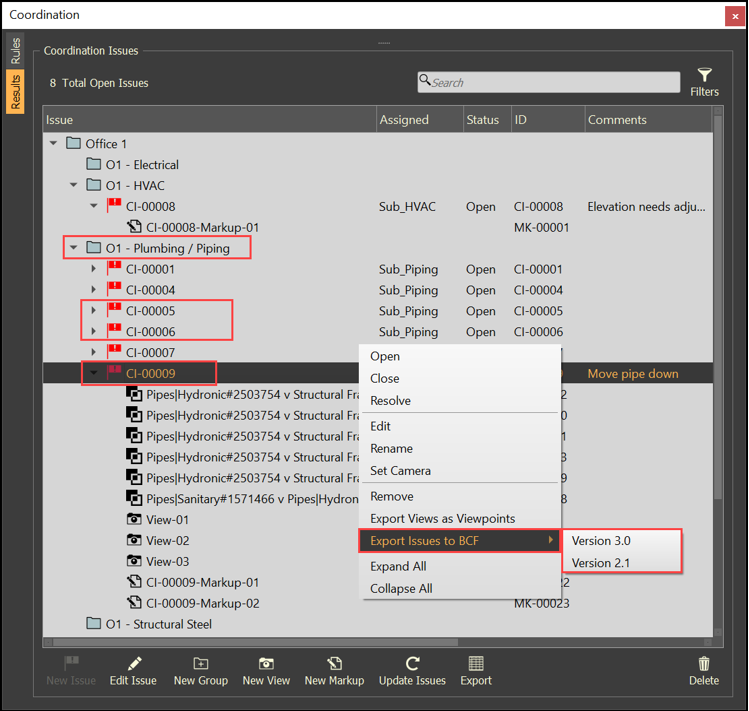Viewport: 749px width, 711px height.
Task: Click camera icon of View-01
Action: point(134,519)
